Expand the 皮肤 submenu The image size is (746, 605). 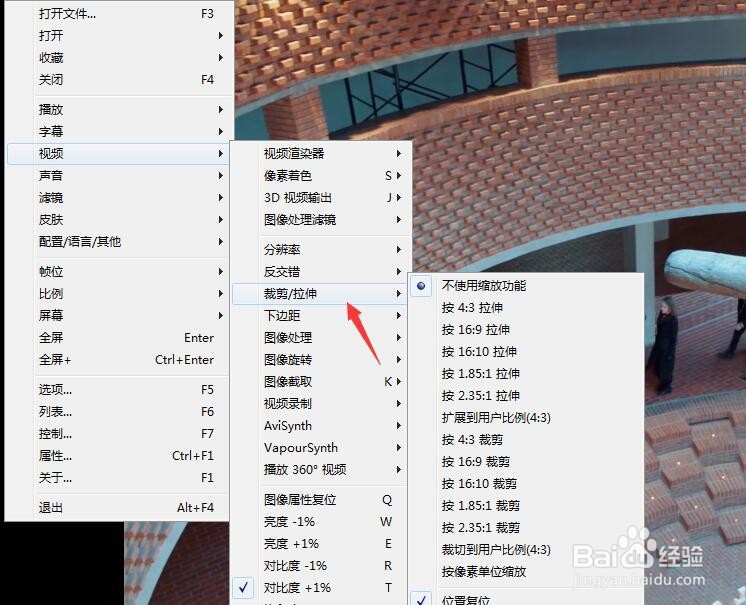[x=118, y=219]
